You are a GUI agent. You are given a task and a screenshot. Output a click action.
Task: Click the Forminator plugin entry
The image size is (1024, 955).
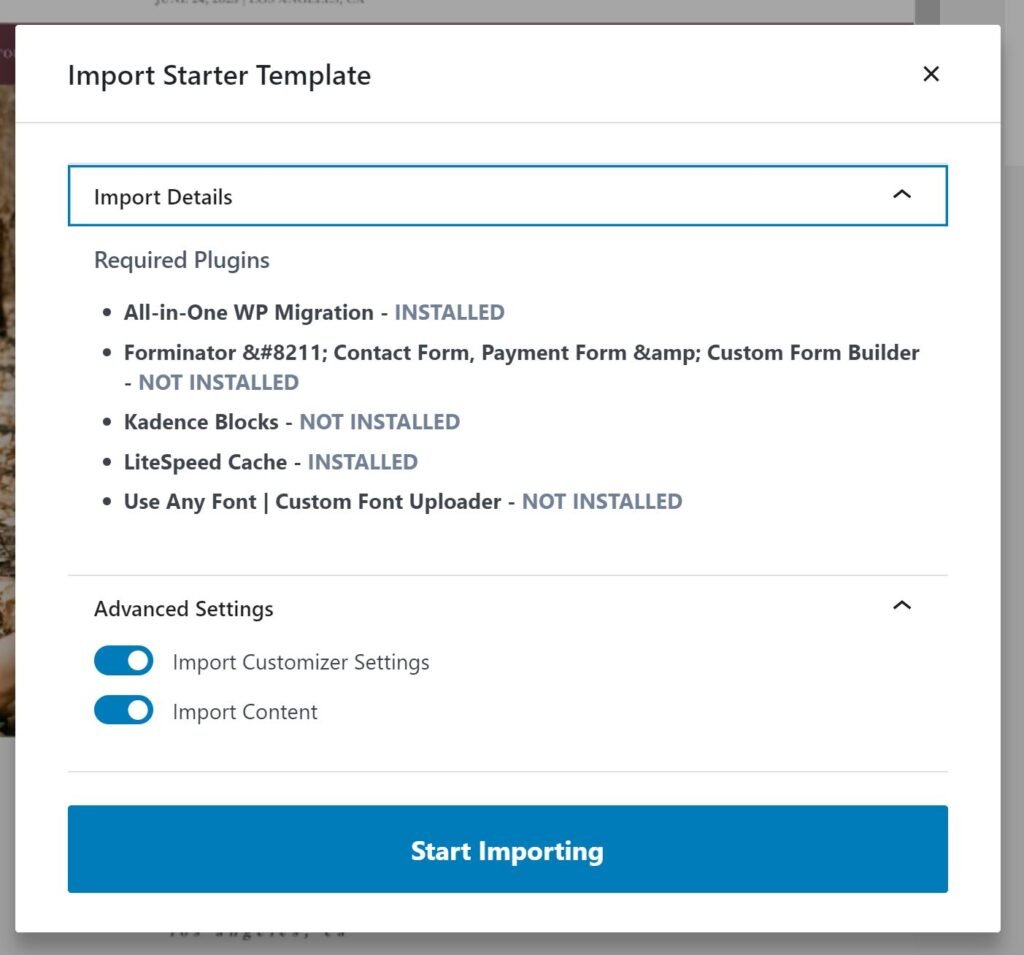click(520, 352)
